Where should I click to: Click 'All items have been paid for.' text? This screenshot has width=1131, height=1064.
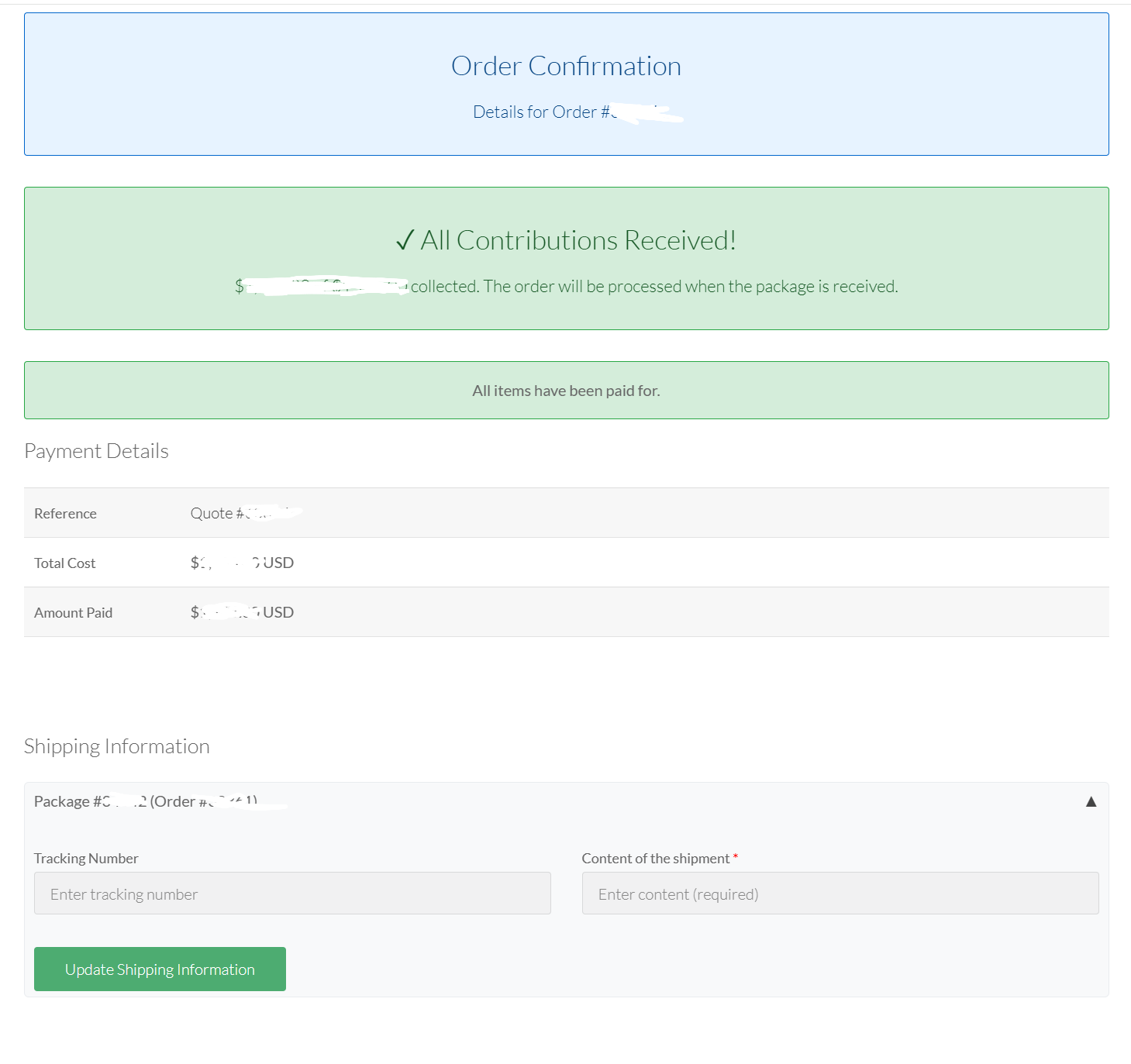(566, 391)
